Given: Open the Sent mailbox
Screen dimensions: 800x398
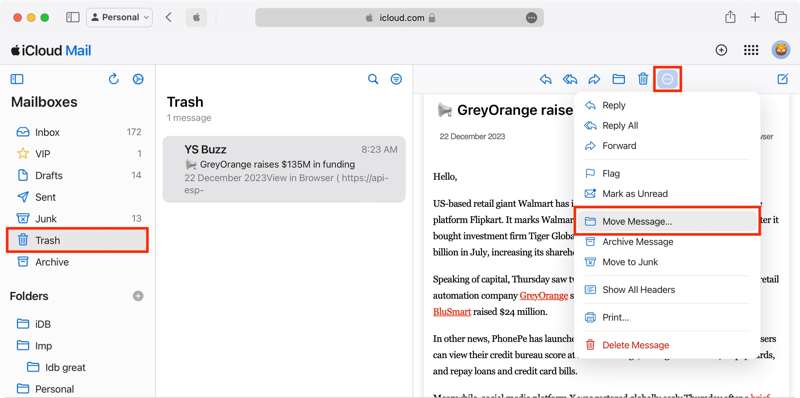Looking at the screenshot, I should pyautogui.click(x=78, y=197).
